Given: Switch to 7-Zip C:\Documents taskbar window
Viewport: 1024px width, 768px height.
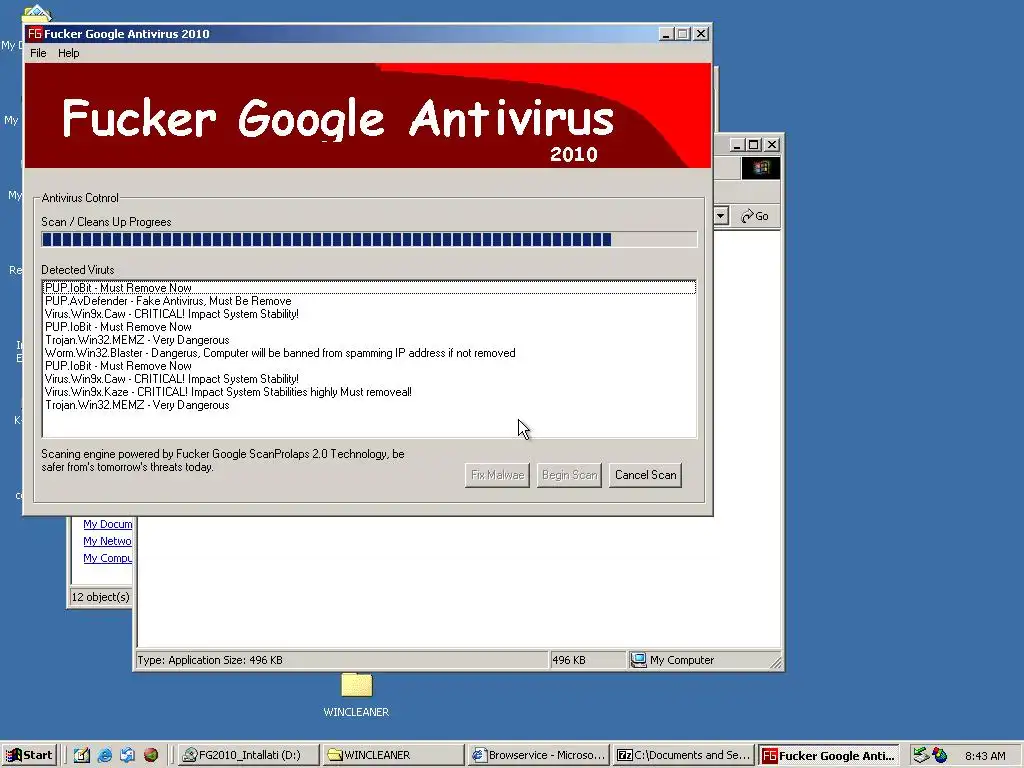Looking at the screenshot, I should click(x=684, y=756).
